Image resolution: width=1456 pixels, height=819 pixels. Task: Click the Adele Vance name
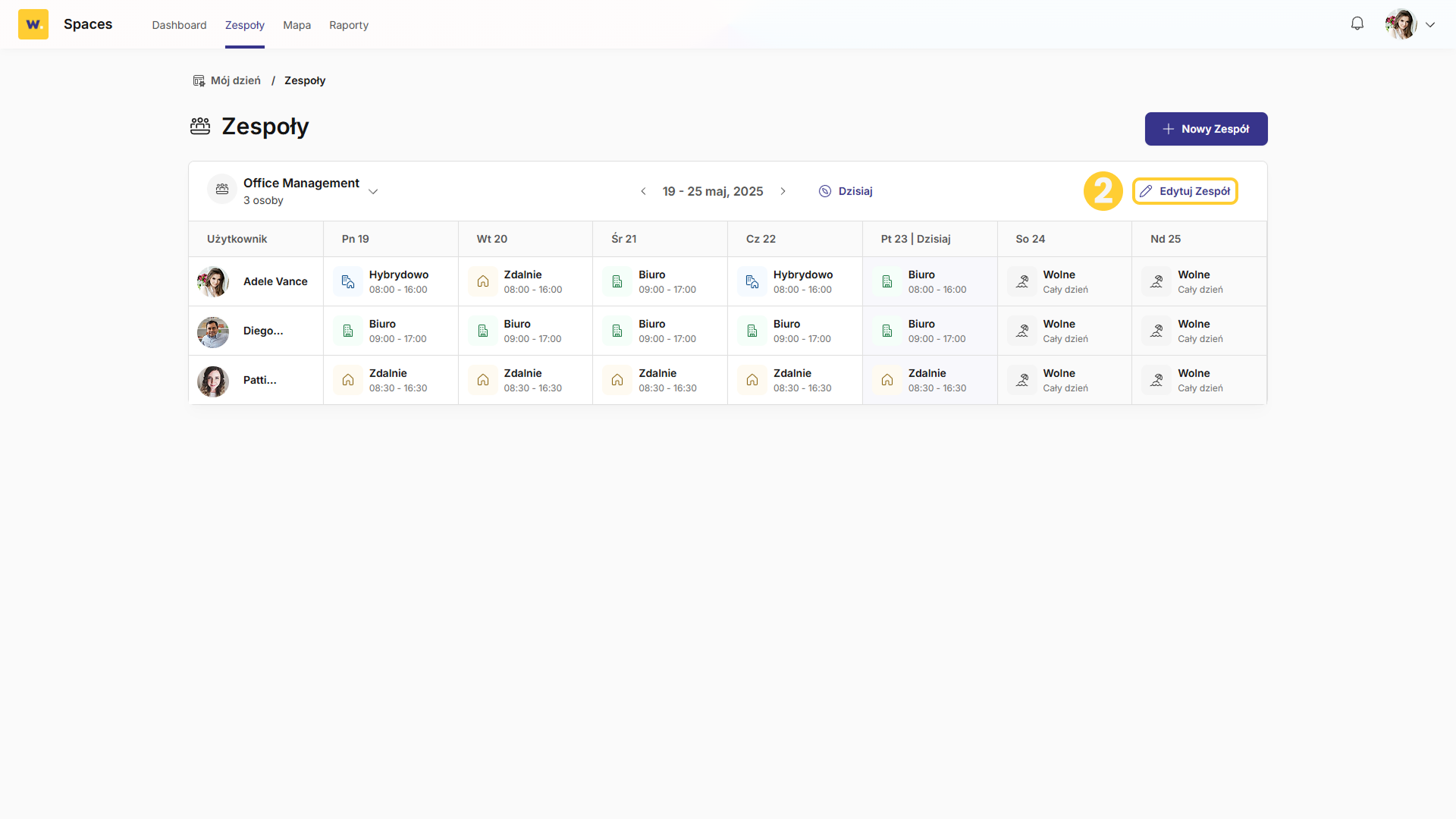275,281
